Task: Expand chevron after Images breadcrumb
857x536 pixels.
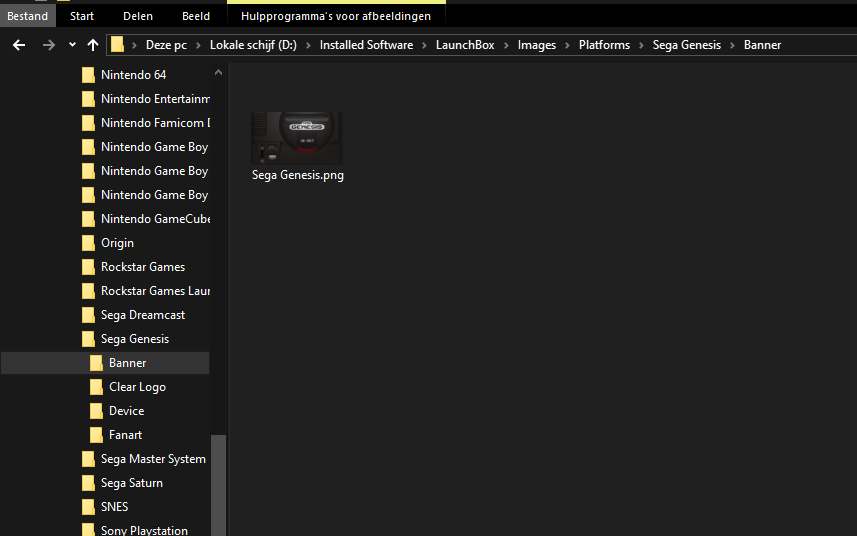Action: 567,45
